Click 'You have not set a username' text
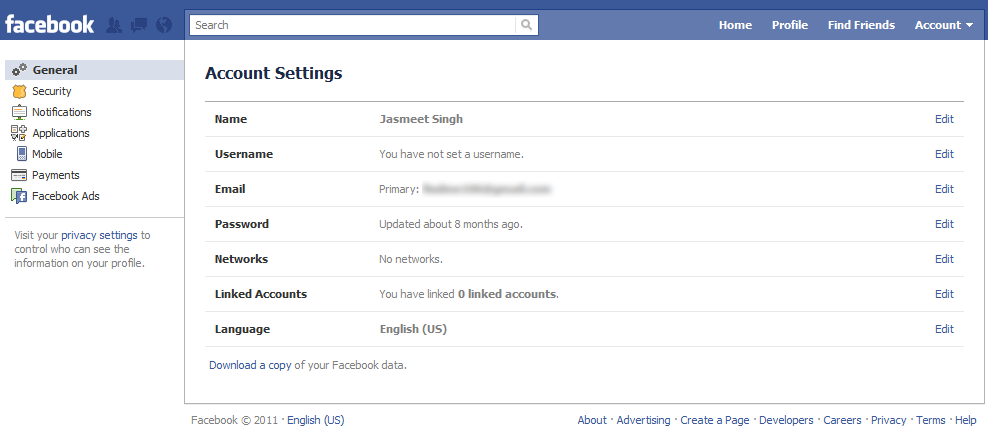 (451, 154)
